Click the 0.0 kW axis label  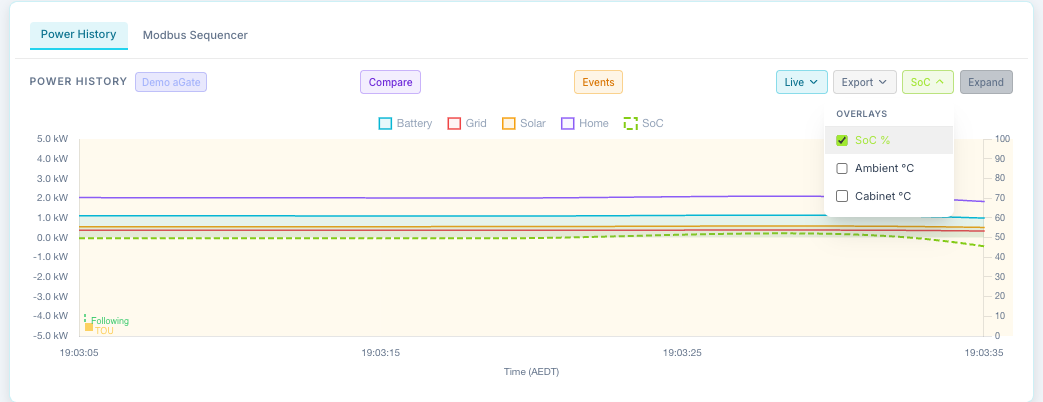tap(53, 238)
